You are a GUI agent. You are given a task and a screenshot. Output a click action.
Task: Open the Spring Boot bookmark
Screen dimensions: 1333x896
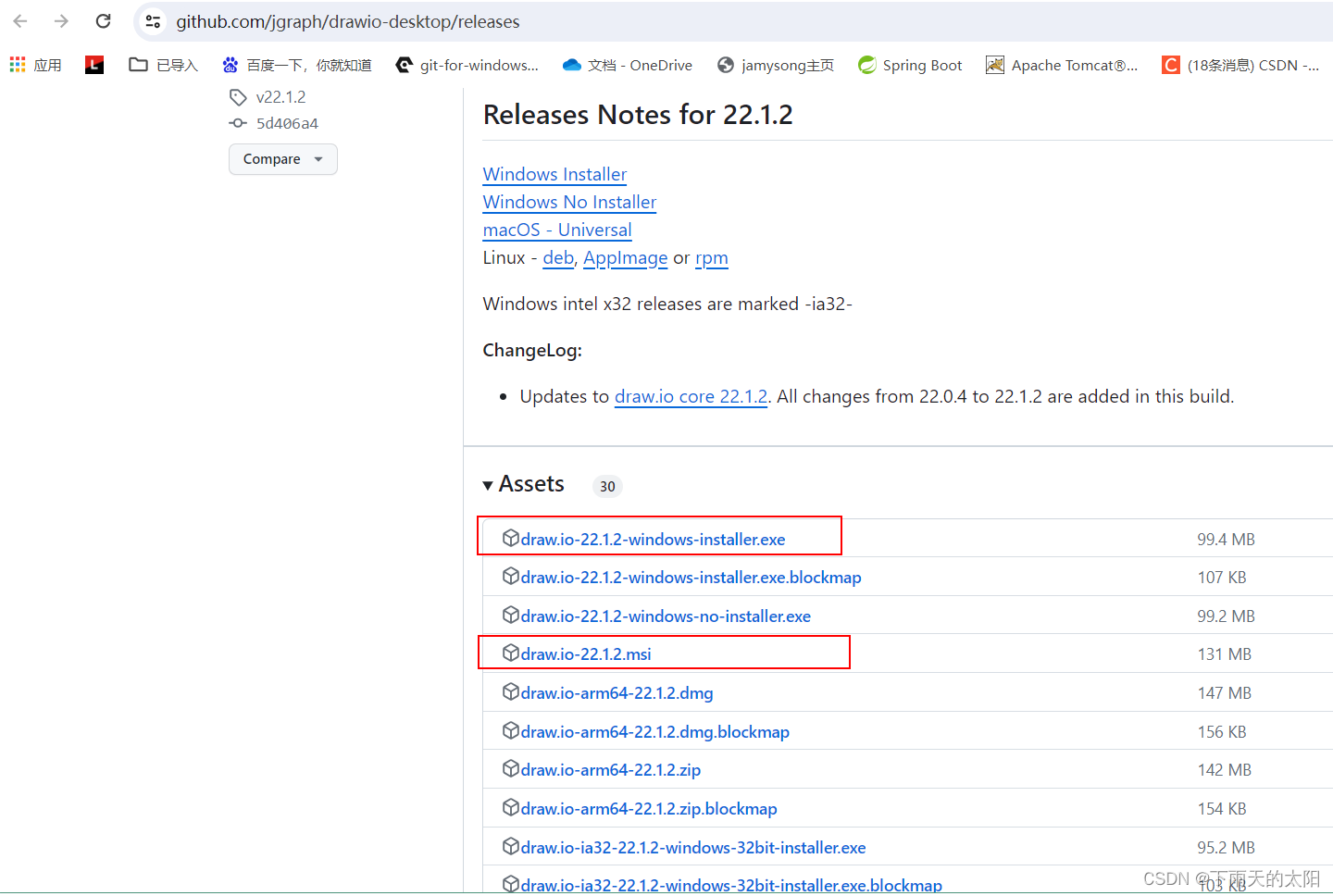(910, 65)
